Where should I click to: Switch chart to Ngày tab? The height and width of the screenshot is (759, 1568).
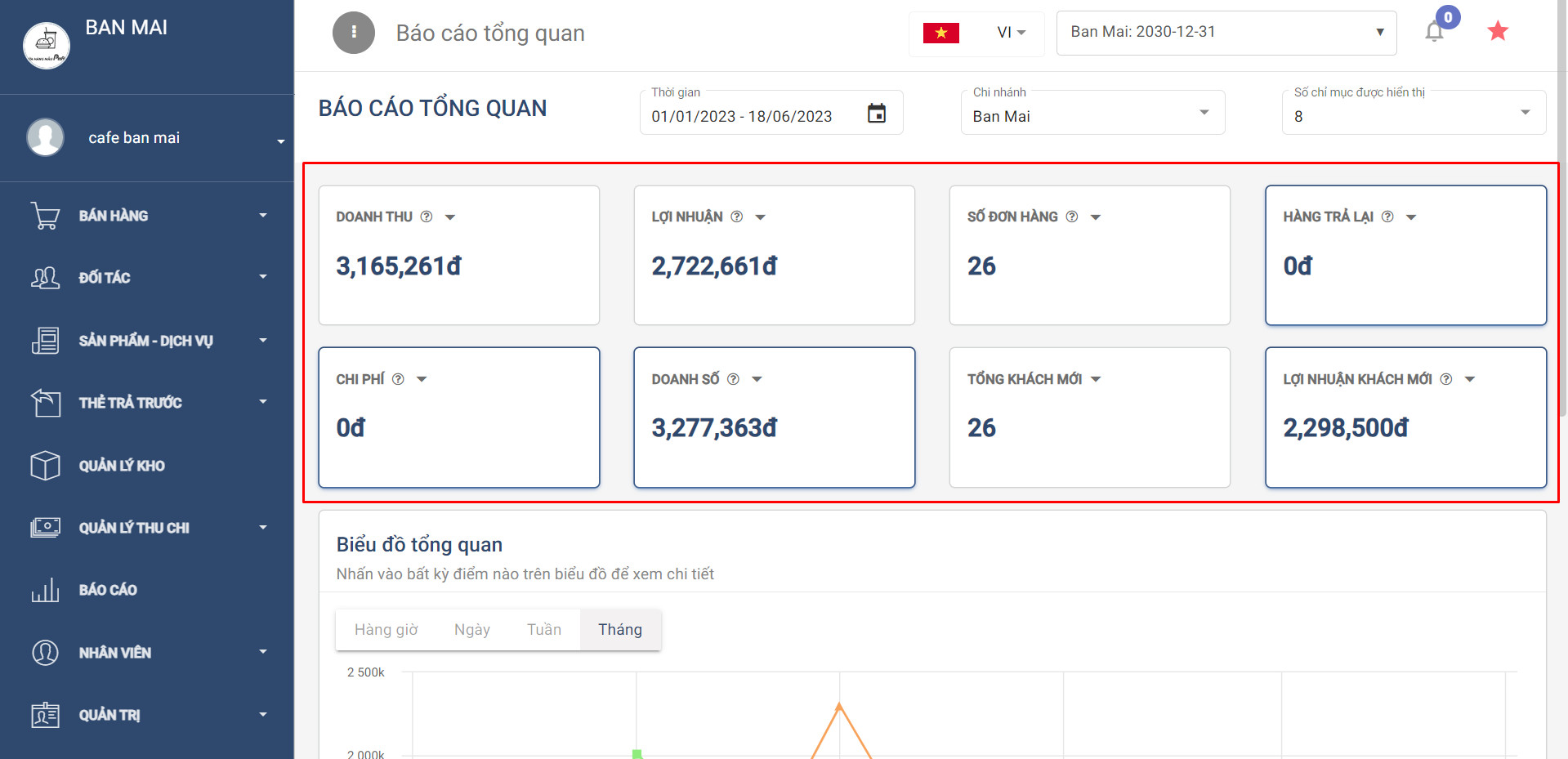(471, 630)
